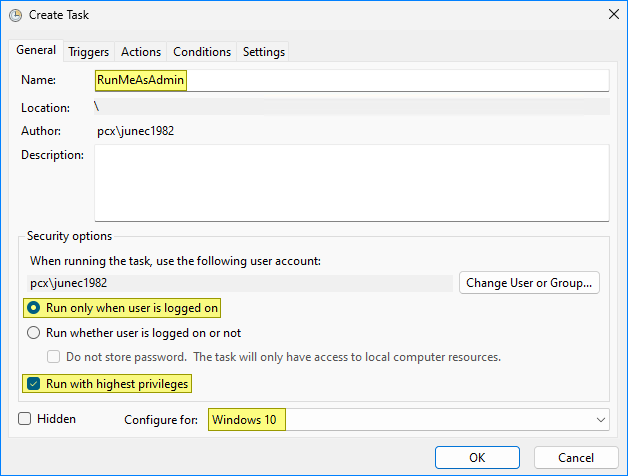Click the Name field containing RunMeAsAdmin
The width and height of the screenshot is (628, 476).
coord(352,80)
